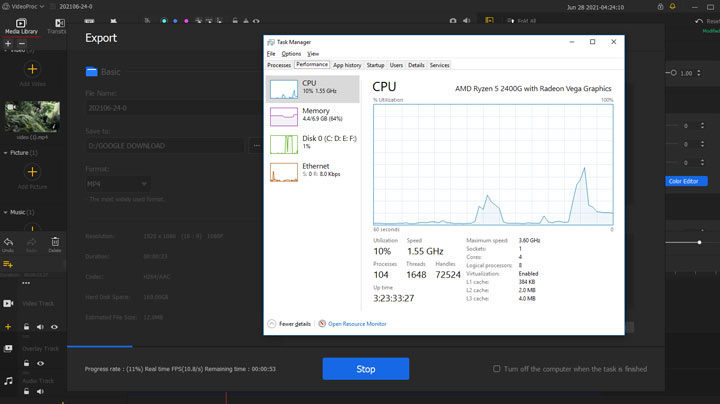Screen dimensions: 720x404
Task: Mute the Video Track audio
Action: [40, 327]
